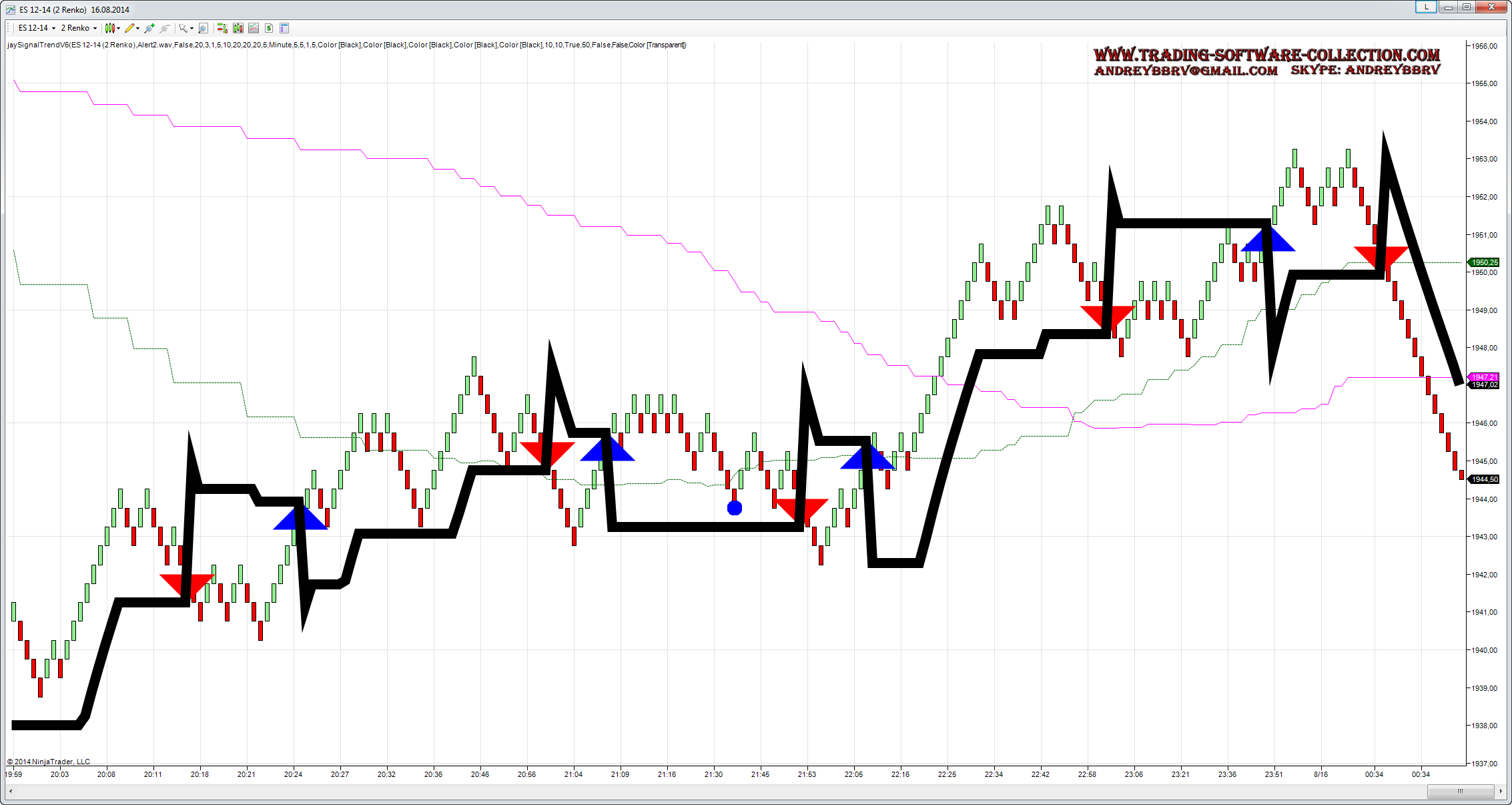
Task: Expand the cursor type dropdown arrow
Action: (192, 28)
